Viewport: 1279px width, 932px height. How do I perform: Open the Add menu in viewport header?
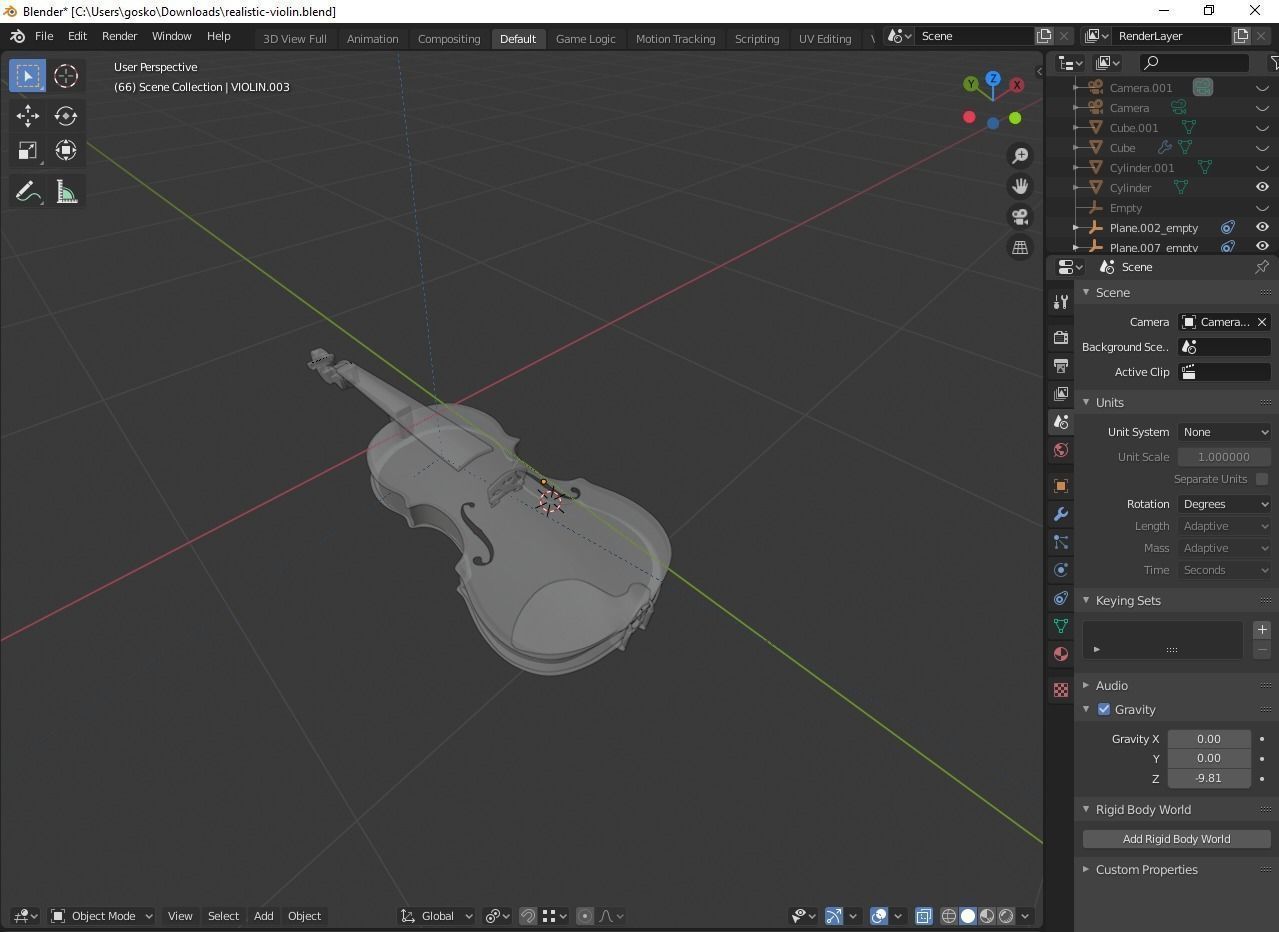point(263,916)
